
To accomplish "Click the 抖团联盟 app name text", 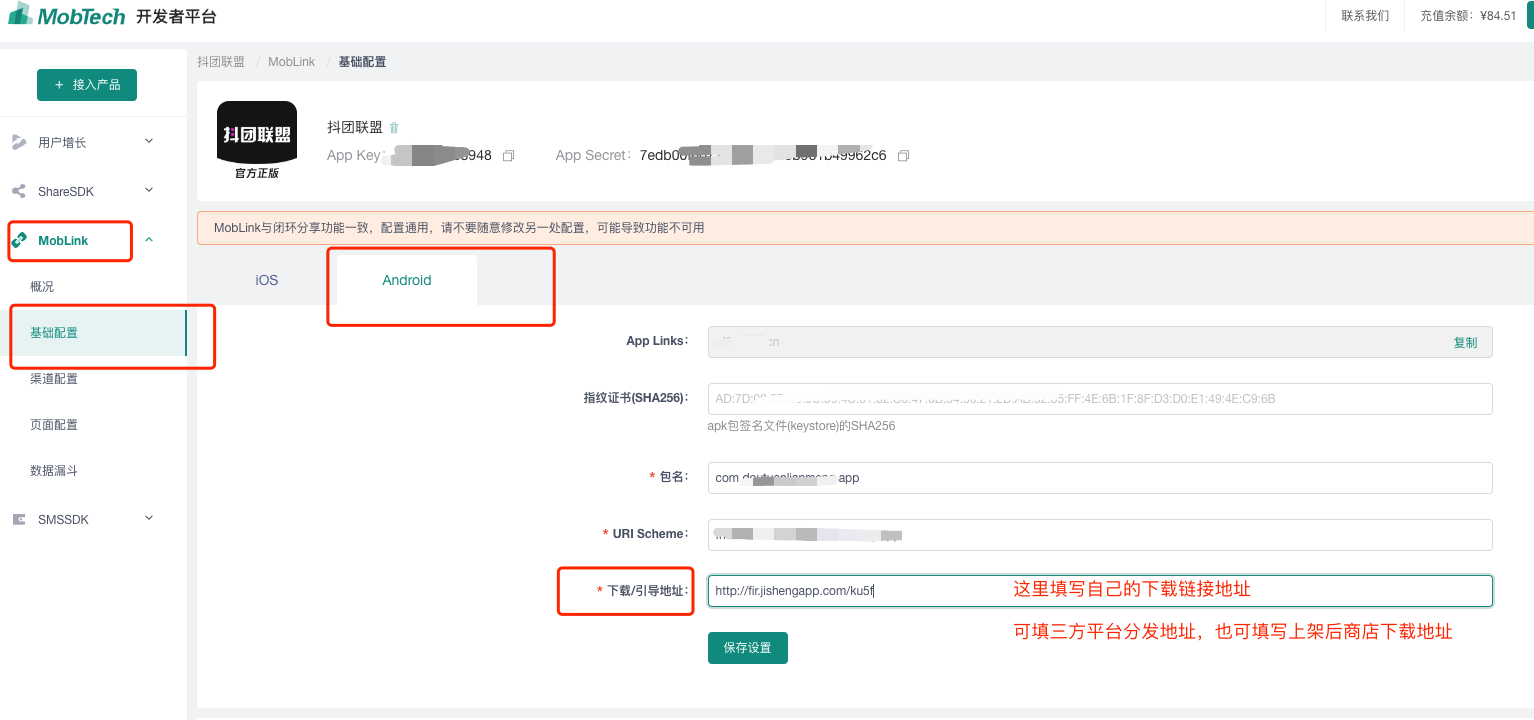I will [x=355, y=127].
